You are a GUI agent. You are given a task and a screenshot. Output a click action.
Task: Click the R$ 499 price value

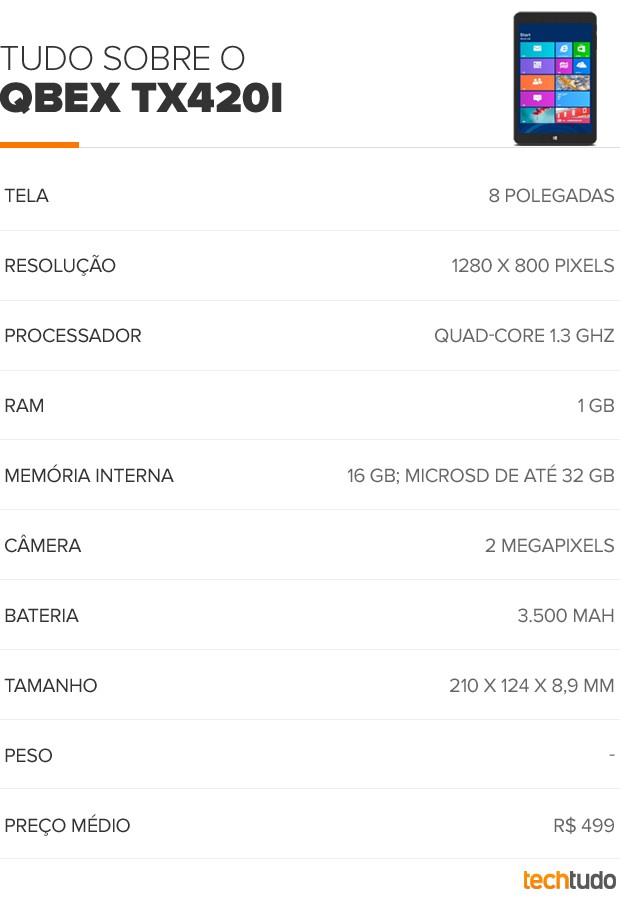[584, 825]
